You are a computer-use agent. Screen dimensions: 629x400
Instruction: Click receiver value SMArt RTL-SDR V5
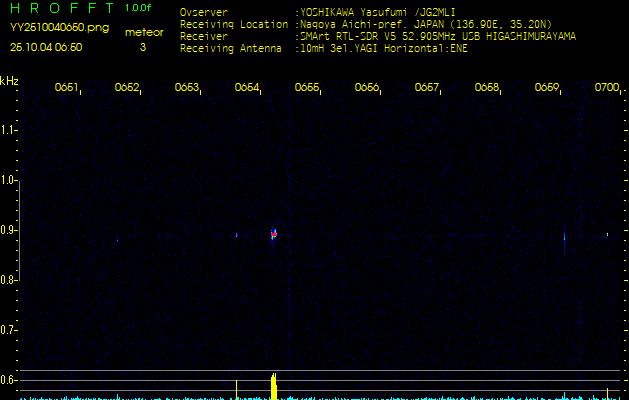[348, 37]
